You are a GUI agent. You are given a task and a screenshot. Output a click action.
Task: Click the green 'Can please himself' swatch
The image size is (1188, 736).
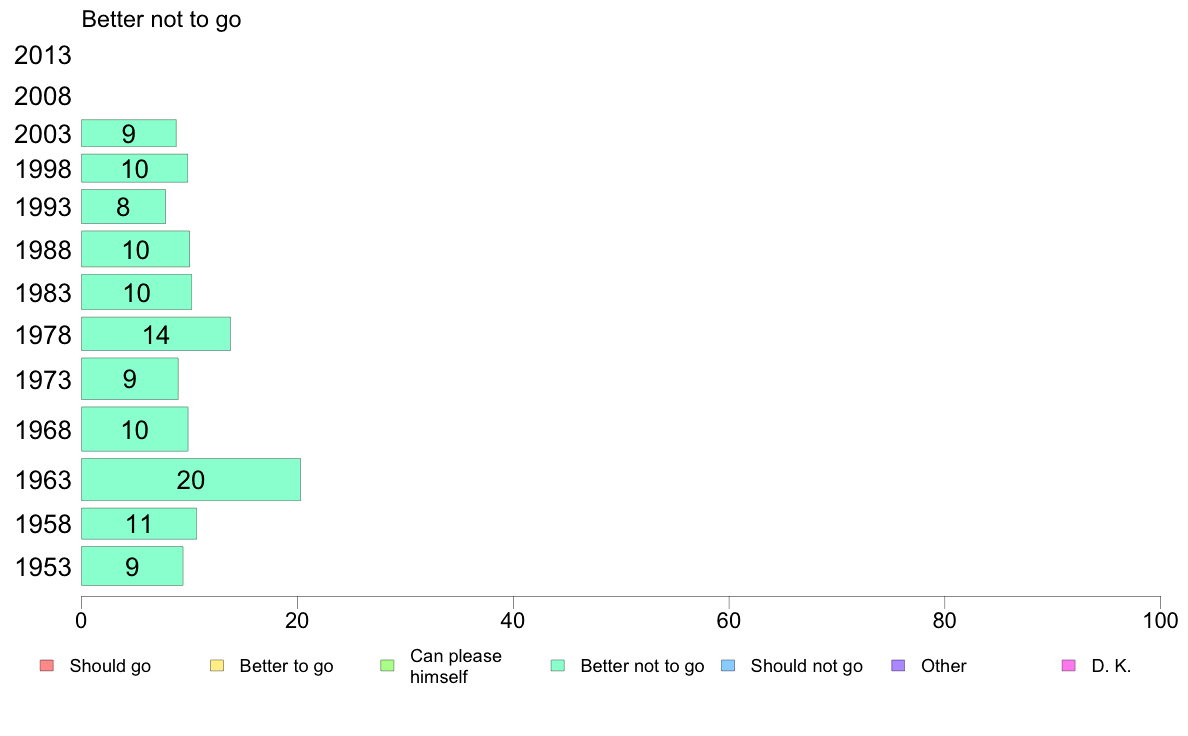pyautogui.click(x=387, y=666)
